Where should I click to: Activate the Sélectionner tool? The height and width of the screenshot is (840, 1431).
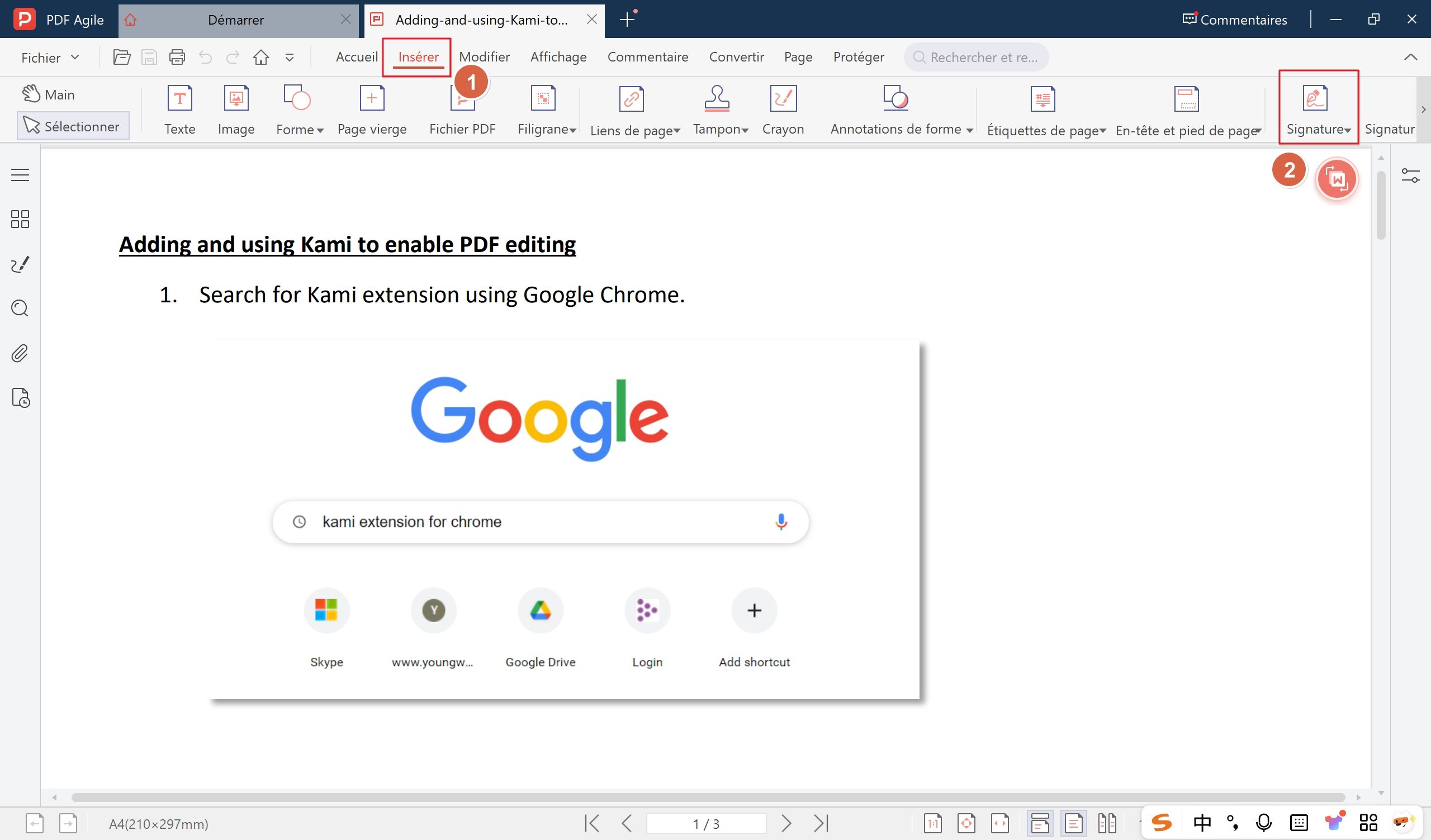coord(73,126)
